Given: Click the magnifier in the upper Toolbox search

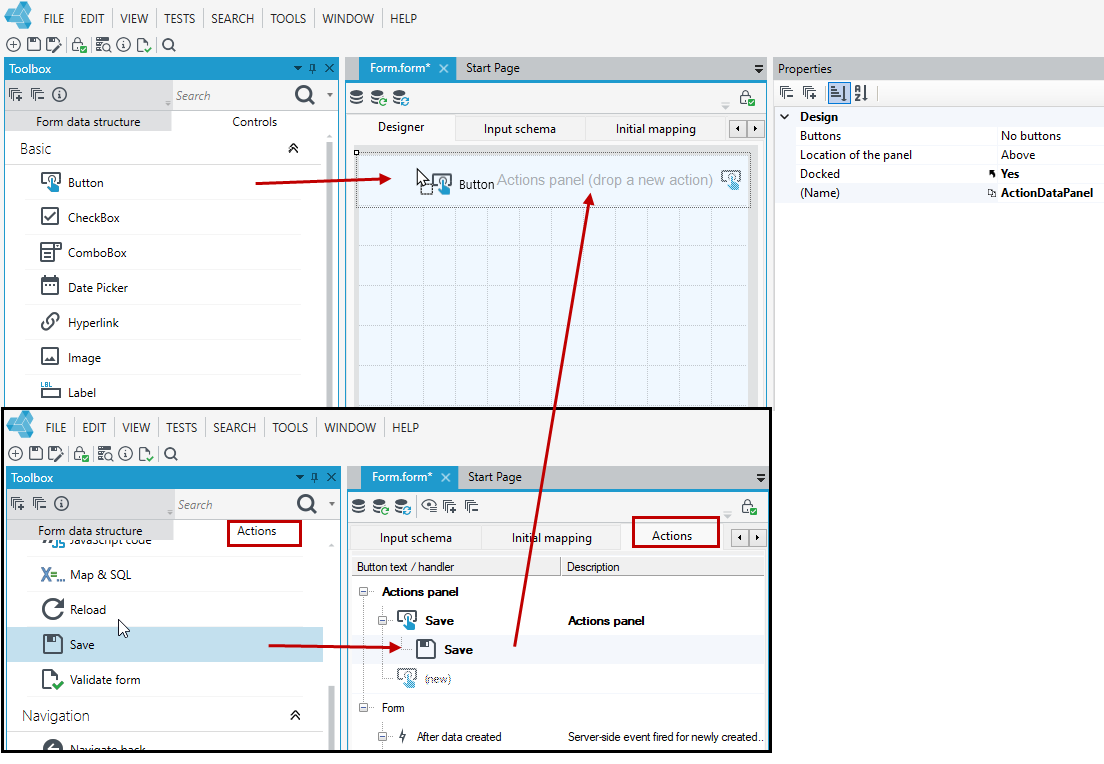Looking at the screenshot, I should coord(305,95).
